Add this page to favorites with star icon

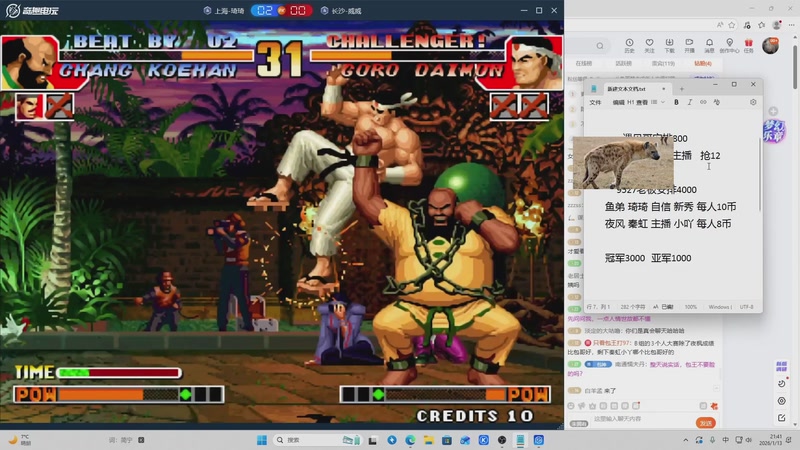[732, 24]
